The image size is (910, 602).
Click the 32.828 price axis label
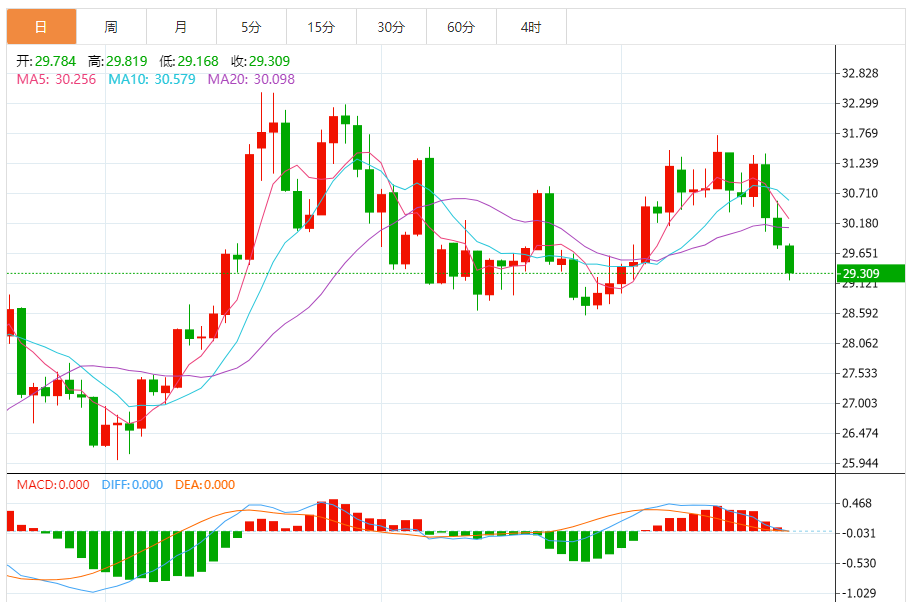(x=860, y=73)
